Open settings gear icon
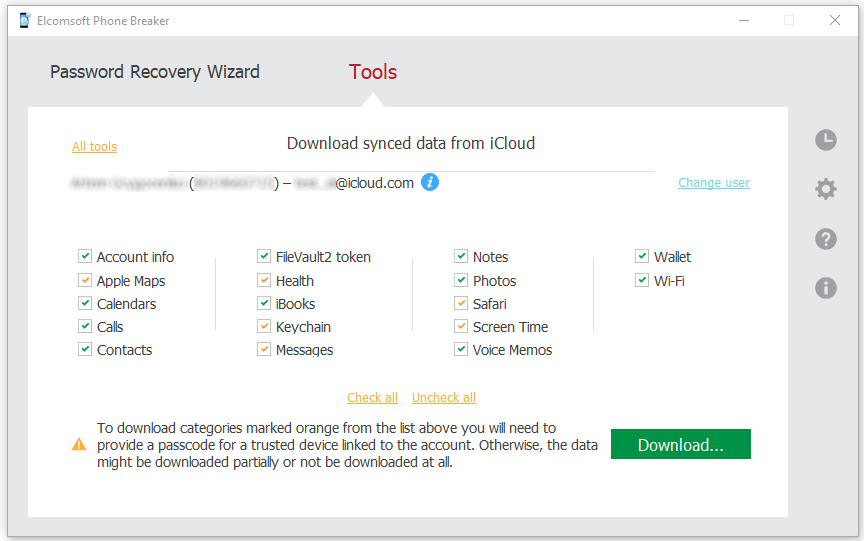This screenshot has height=541, width=864. (x=825, y=189)
